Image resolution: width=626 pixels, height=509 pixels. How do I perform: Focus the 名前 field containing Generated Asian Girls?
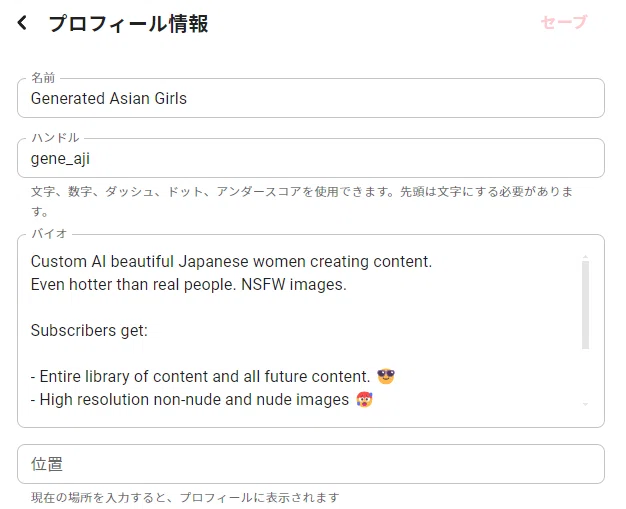click(311, 98)
